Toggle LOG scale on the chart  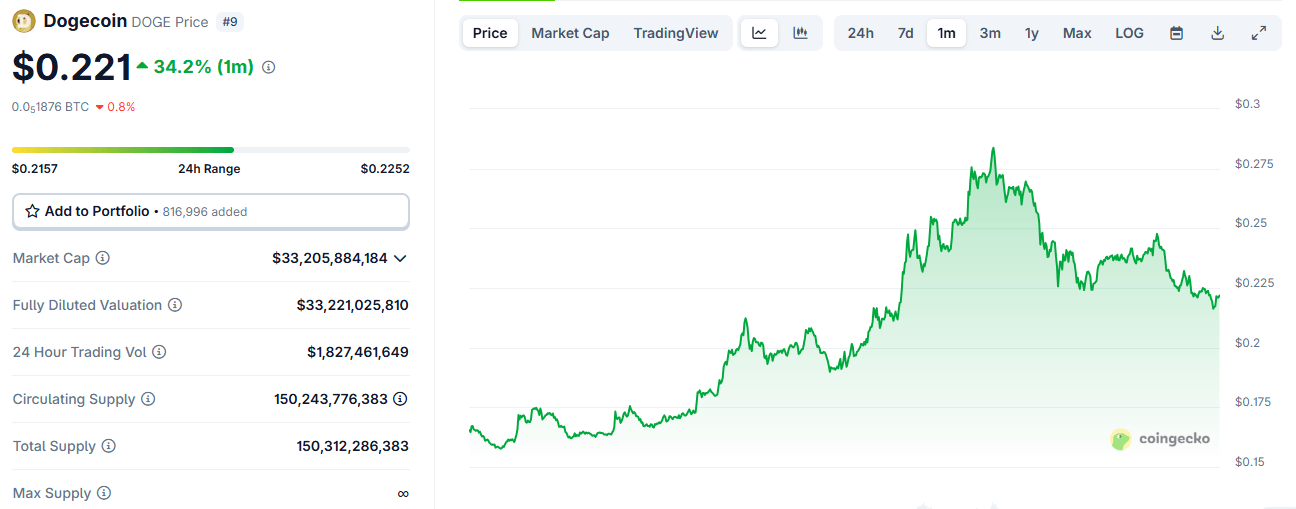click(x=1129, y=33)
